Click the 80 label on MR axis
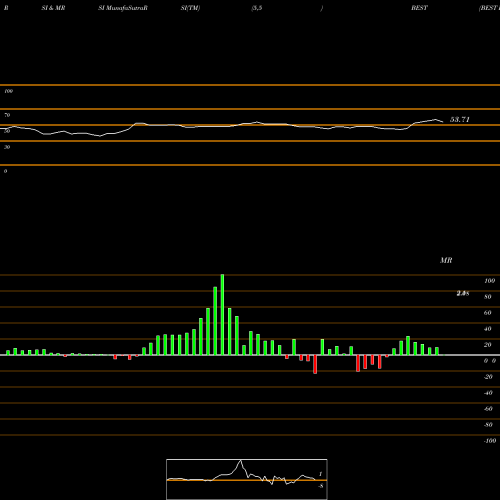This screenshot has height=500, width=500. [x=488, y=297]
